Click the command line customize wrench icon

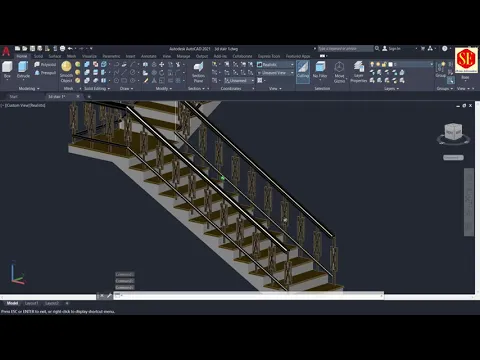[109, 296]
